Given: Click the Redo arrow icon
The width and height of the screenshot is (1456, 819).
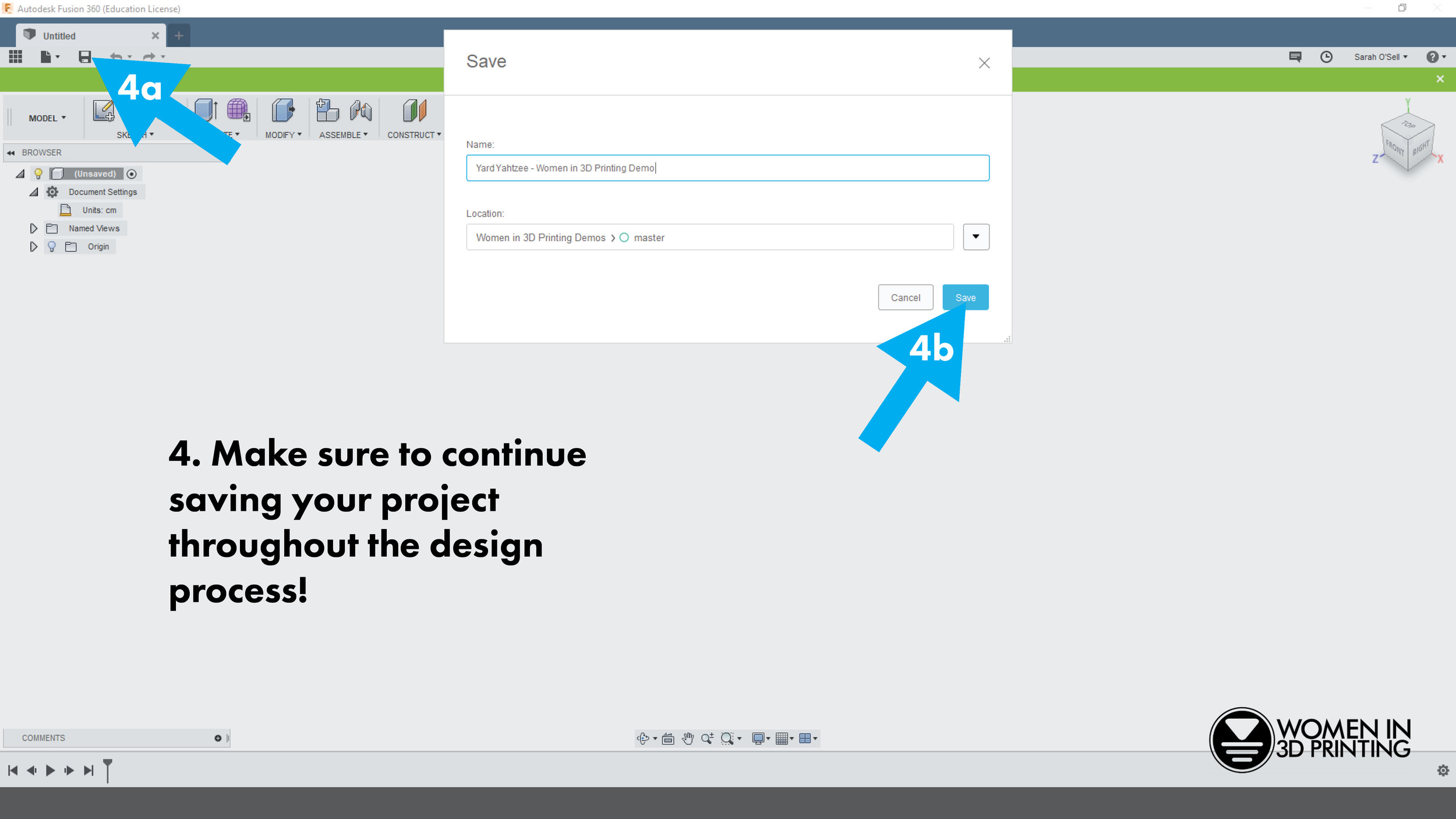Looking at the screenshot, I should [150, 57].
